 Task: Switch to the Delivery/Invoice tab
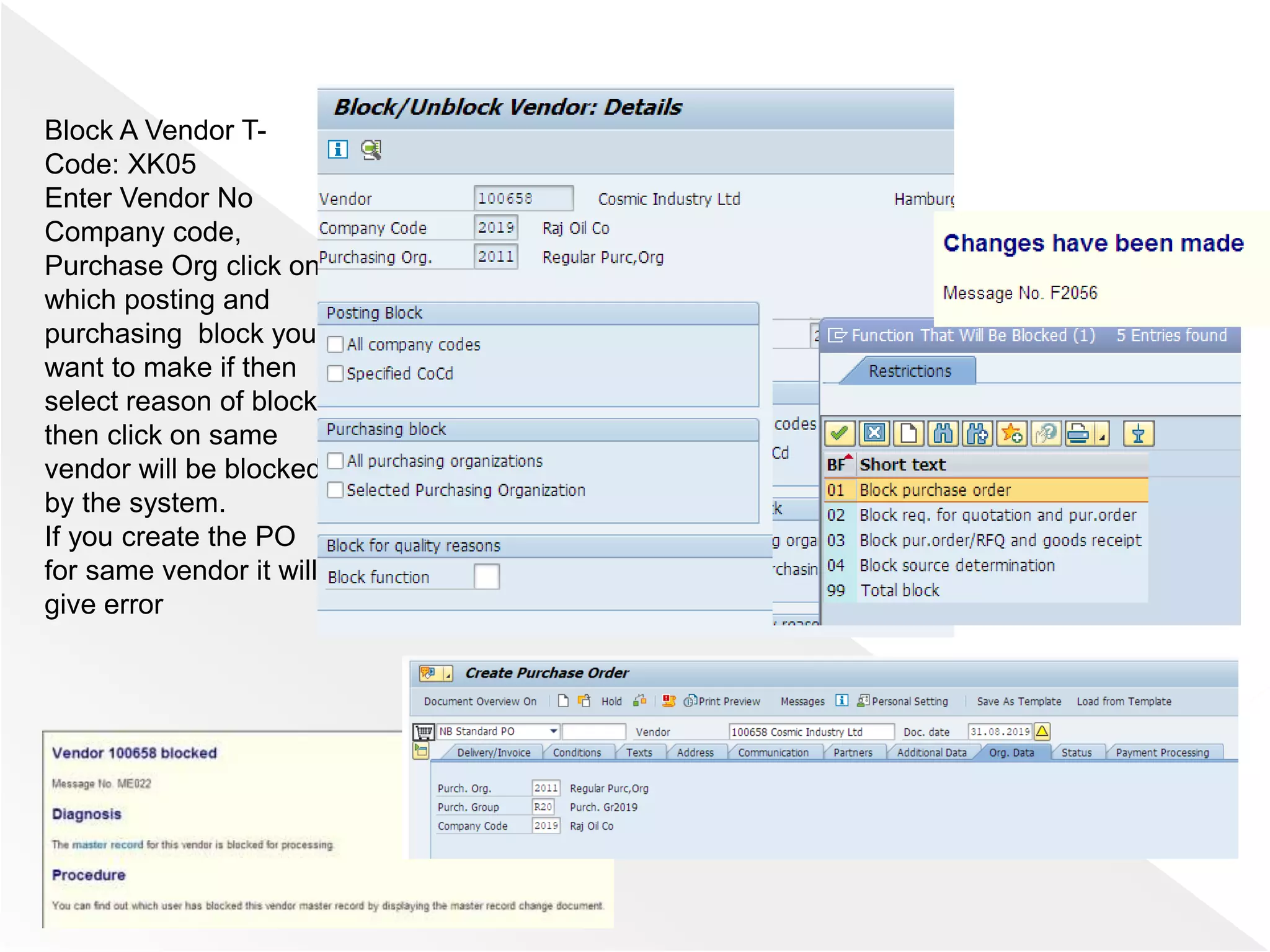[494, 752]
